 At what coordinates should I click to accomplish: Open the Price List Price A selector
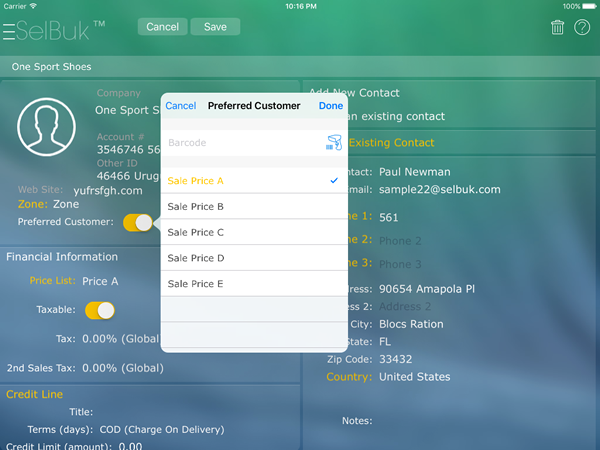[100, 282]
